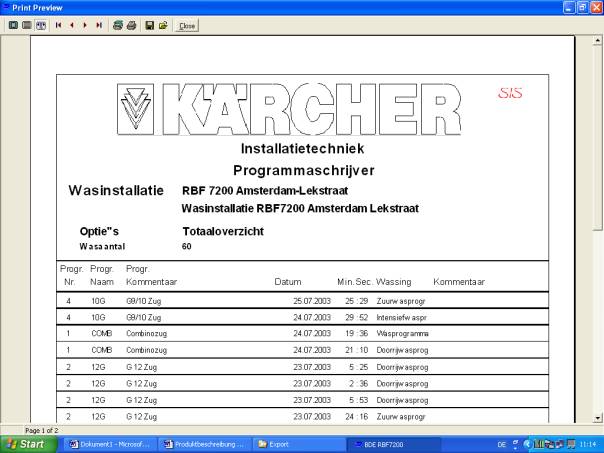This screenshot has height=453, width=604.
Task: Select the gray full-page view icon
Action: pos(27,25)
